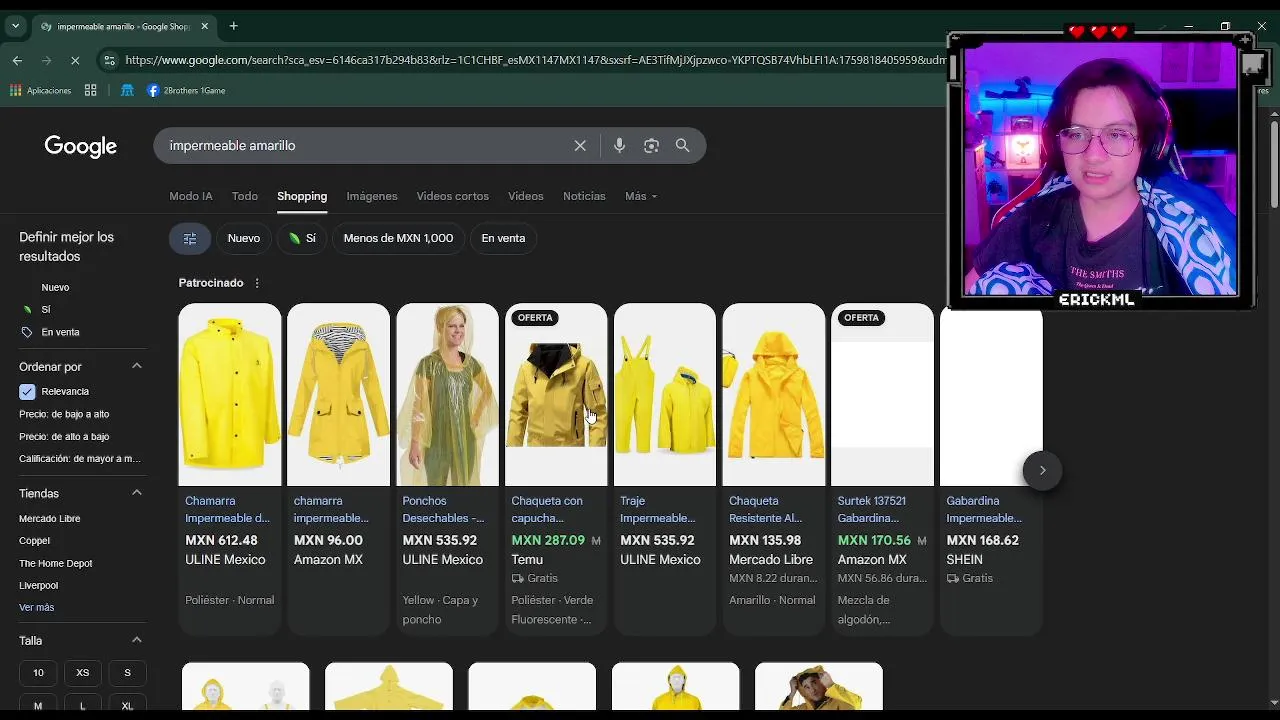Open the ULINE Chamarra Impermeable MXN 612.48 product

click(x=230, y=468)
